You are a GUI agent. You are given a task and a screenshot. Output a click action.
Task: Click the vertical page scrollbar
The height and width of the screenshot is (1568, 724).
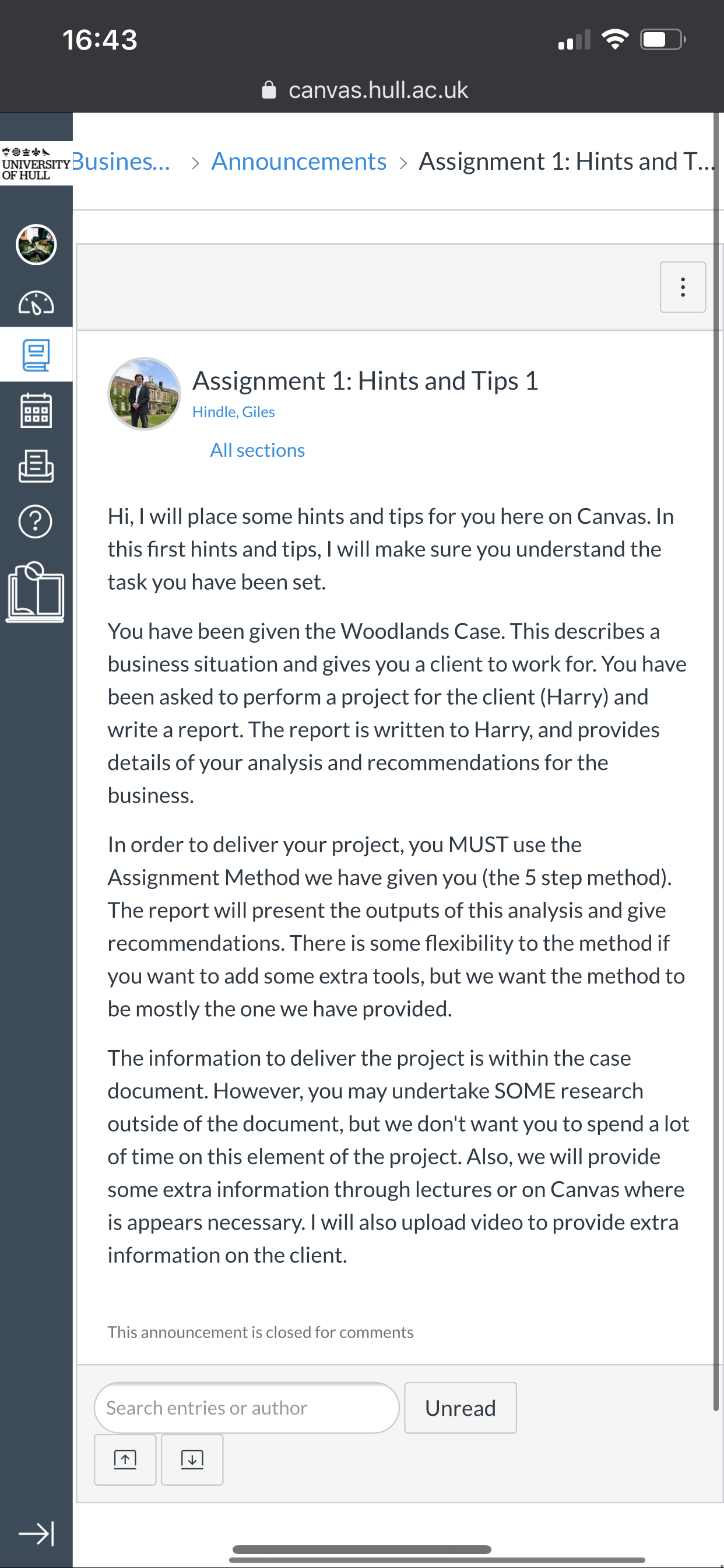coord(716,761)
